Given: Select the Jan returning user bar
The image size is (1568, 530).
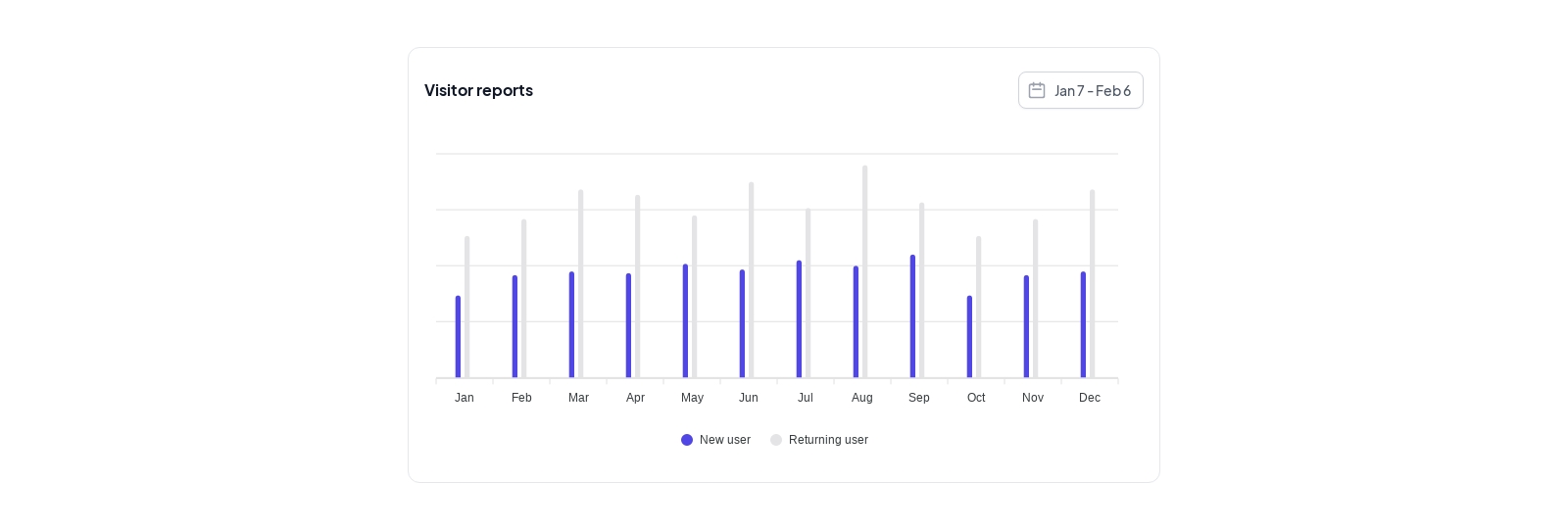Looking at the screenshot, I should pos(467,307).
